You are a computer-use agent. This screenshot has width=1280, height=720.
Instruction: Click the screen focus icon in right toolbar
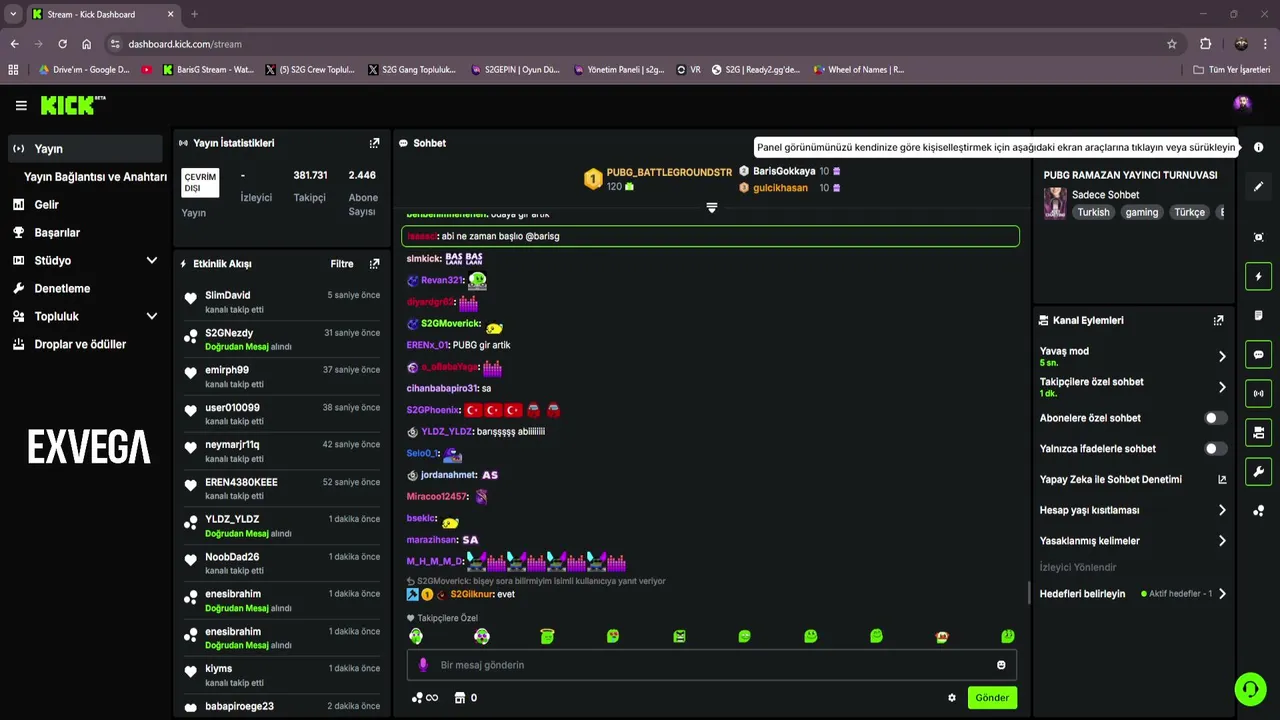click(x=1258, y=237)
